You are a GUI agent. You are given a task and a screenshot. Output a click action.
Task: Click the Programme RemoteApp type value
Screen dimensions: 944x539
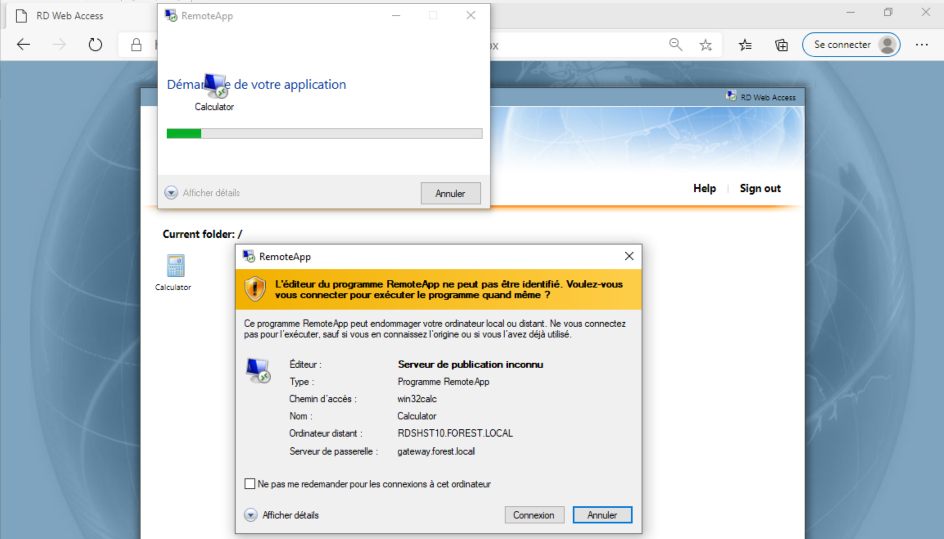point(443,382)
